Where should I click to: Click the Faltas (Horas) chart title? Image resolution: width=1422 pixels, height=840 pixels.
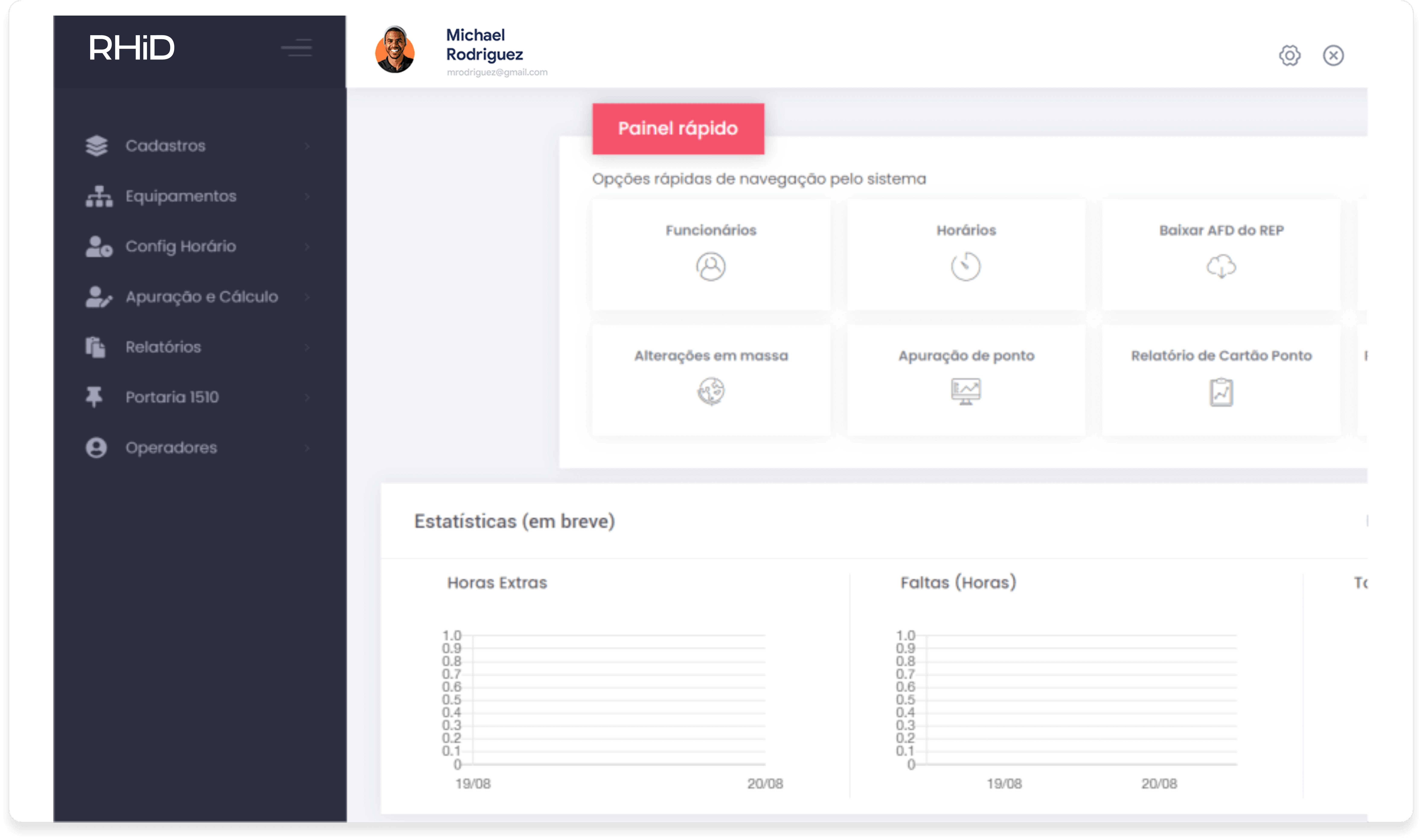point(958,583)
